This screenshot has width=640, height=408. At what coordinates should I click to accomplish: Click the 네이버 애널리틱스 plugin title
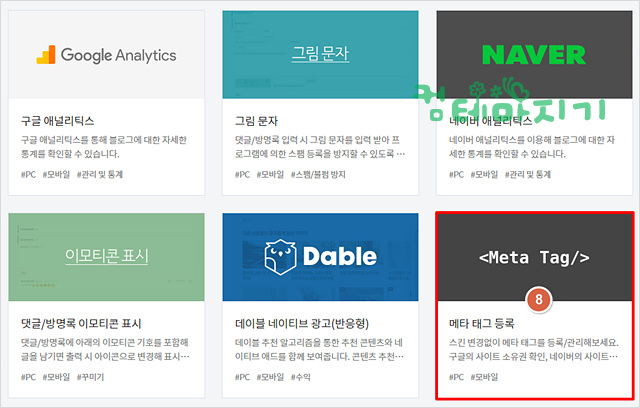[490, 121]
